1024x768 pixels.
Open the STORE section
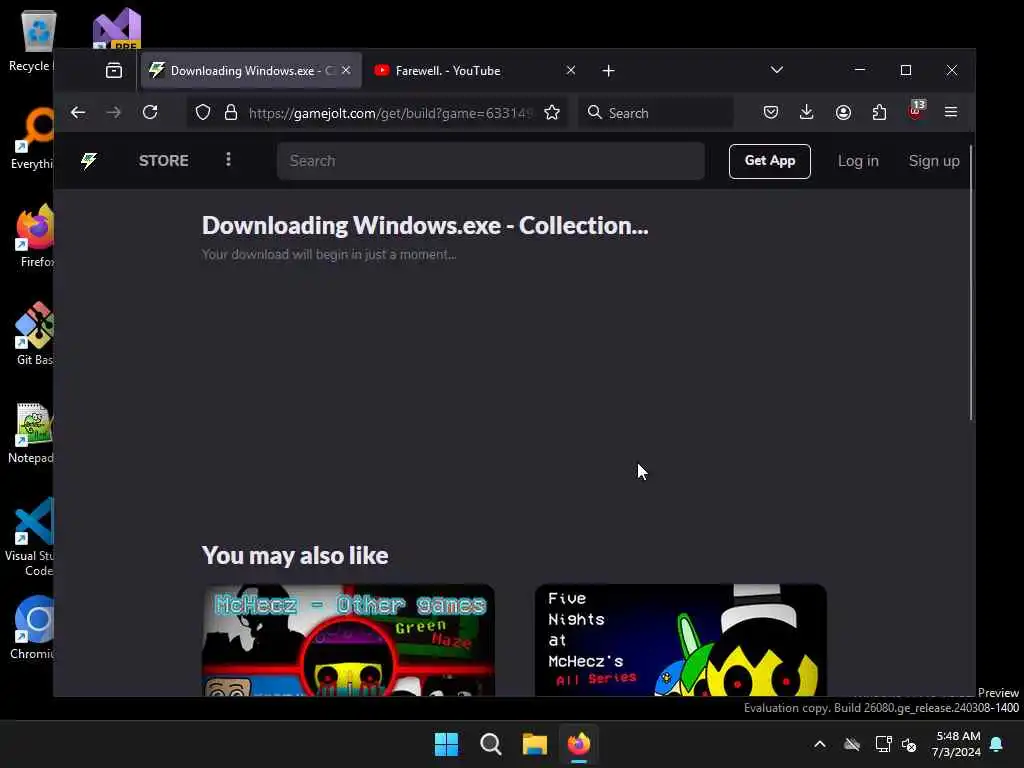[x=163, y=161]
